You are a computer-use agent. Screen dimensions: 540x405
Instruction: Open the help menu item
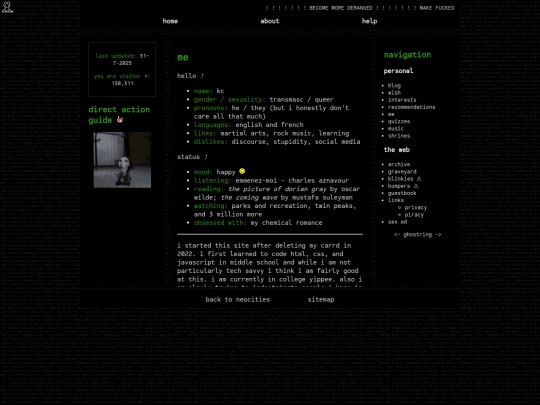(370, 21)
